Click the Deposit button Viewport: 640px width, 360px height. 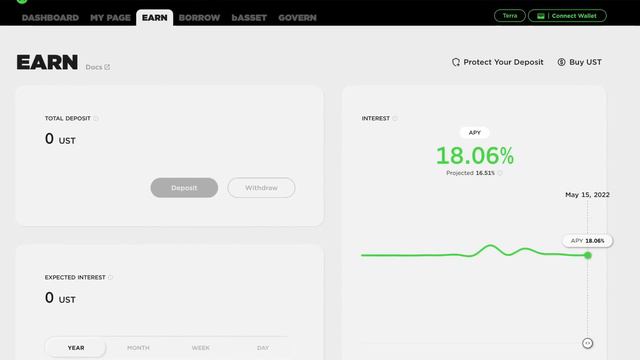184,188
